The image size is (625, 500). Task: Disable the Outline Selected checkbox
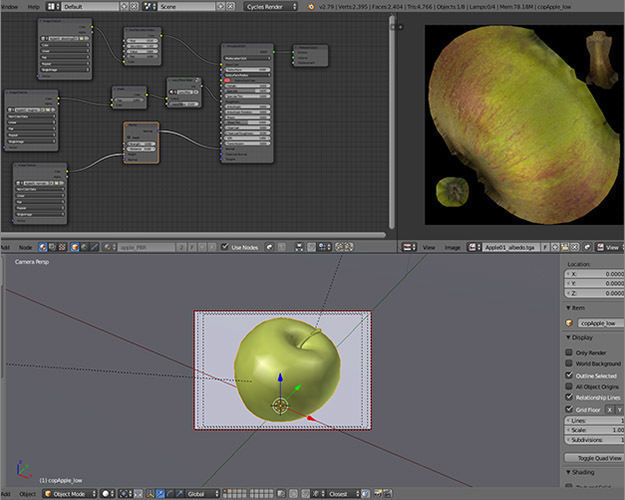pyautogui.click(x=569, y=375)
